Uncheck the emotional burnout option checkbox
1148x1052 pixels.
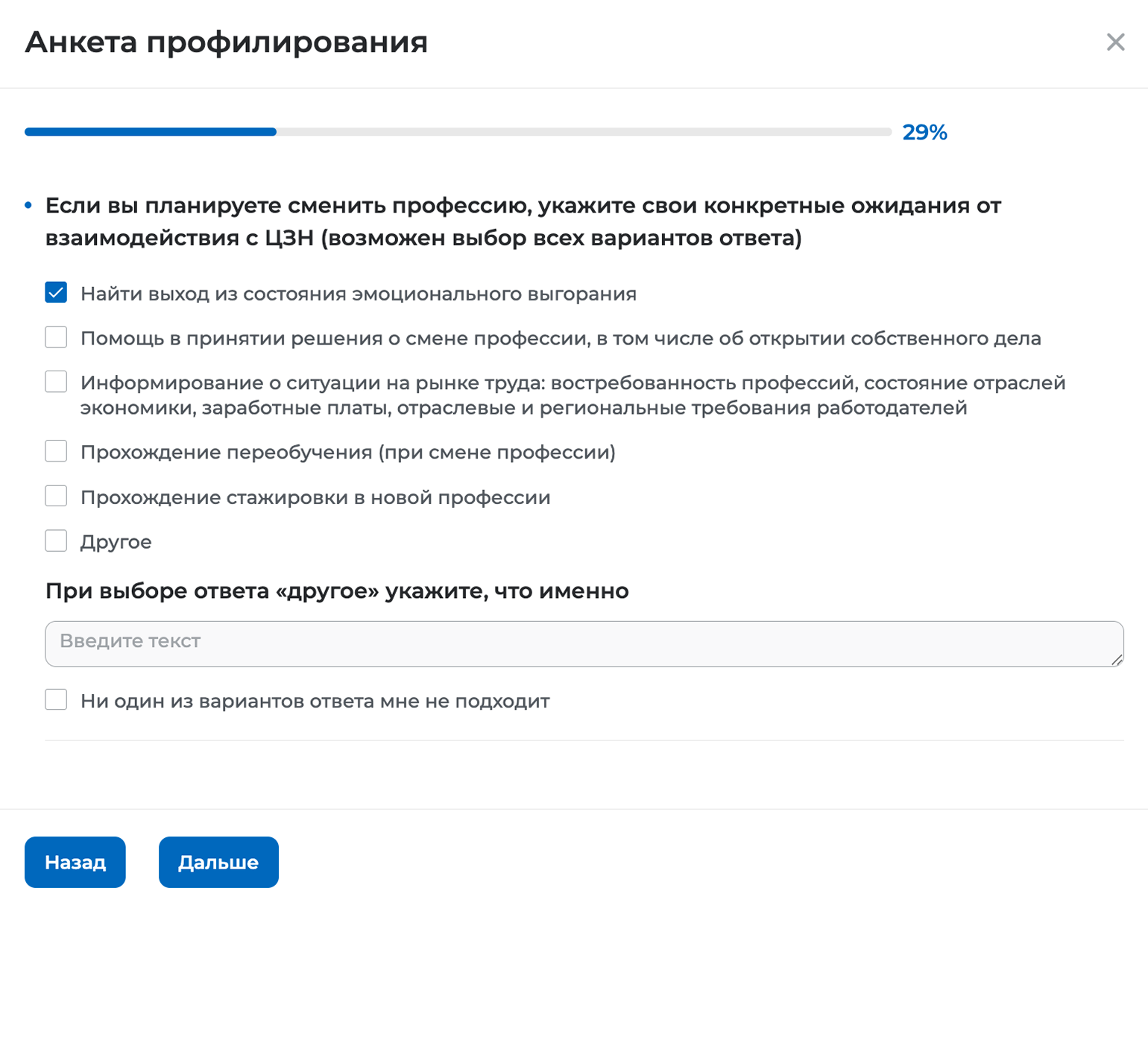point(56,292)
